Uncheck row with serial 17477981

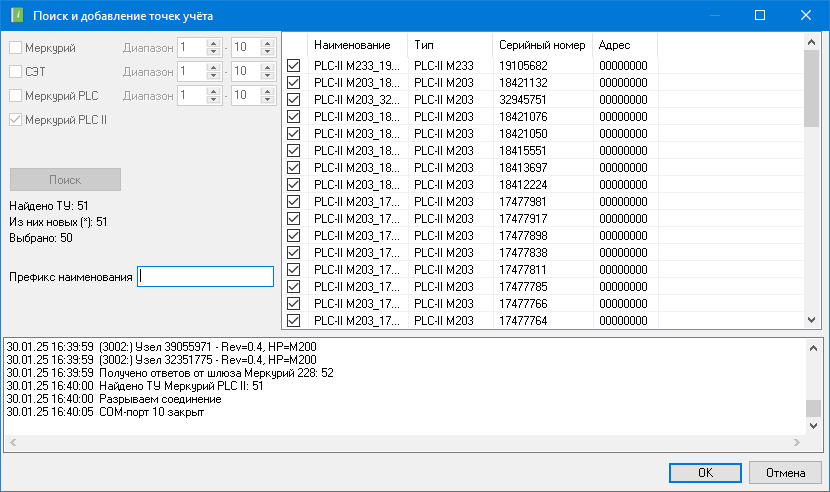(x=293, y=202)
